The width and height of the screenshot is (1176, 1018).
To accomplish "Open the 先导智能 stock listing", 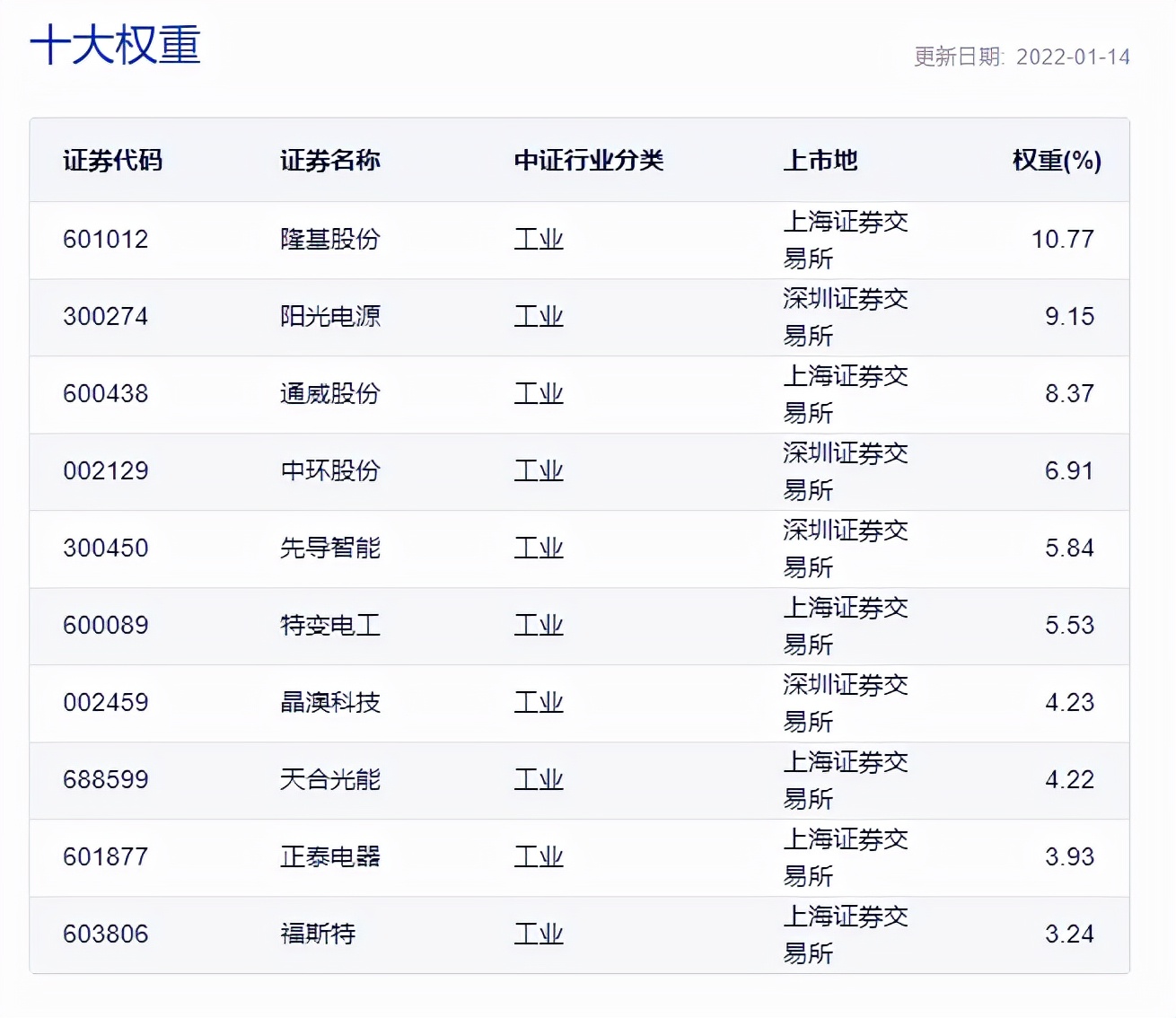I will pos(330,548).
